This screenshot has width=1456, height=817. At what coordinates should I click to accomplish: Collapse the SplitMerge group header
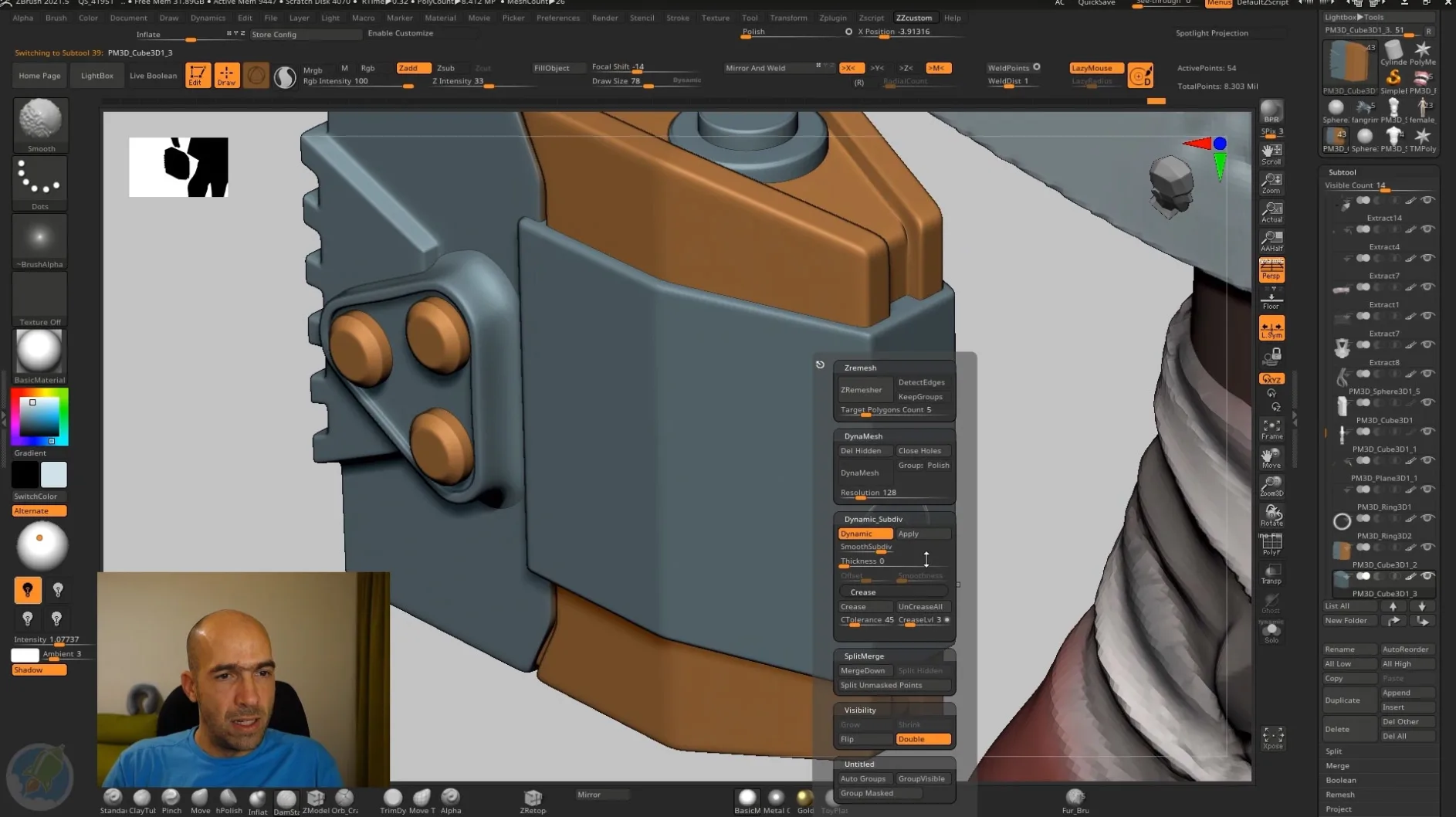coord(864,656)
